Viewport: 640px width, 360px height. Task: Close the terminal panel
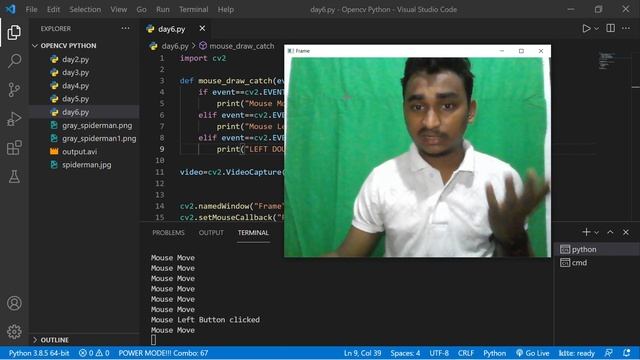(626, 232)
